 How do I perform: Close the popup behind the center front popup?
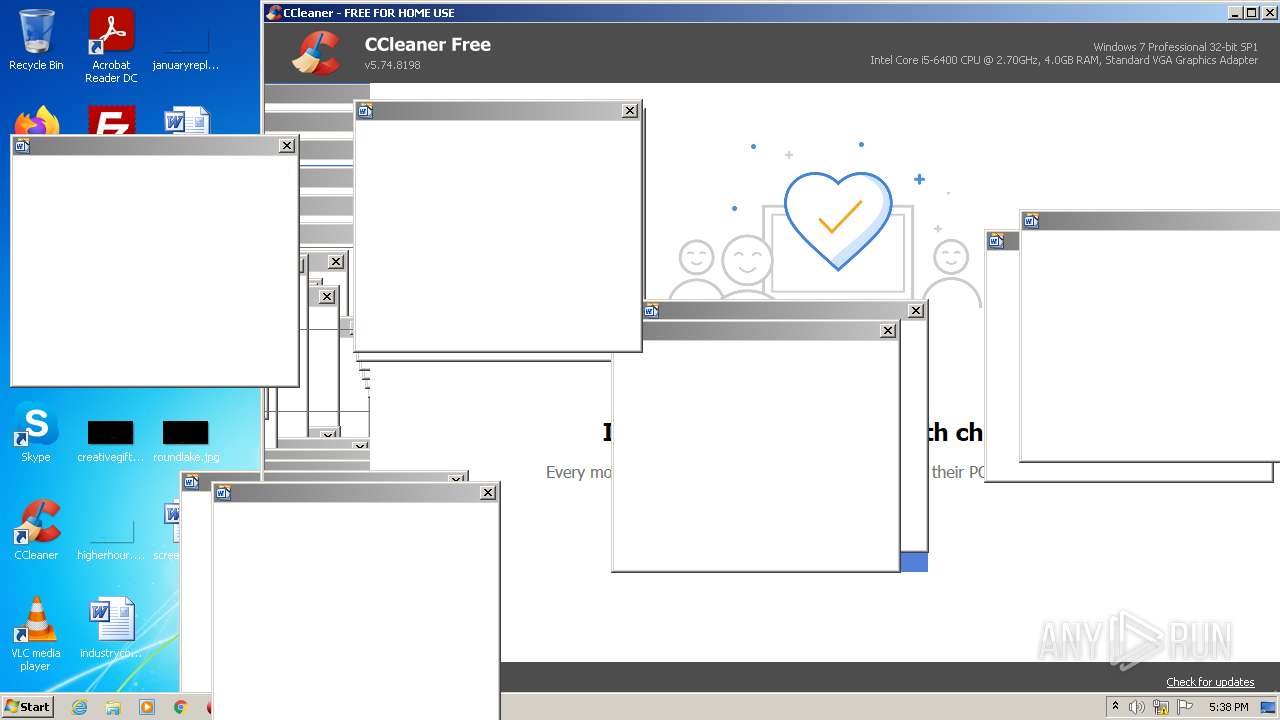tap(916, 311)
